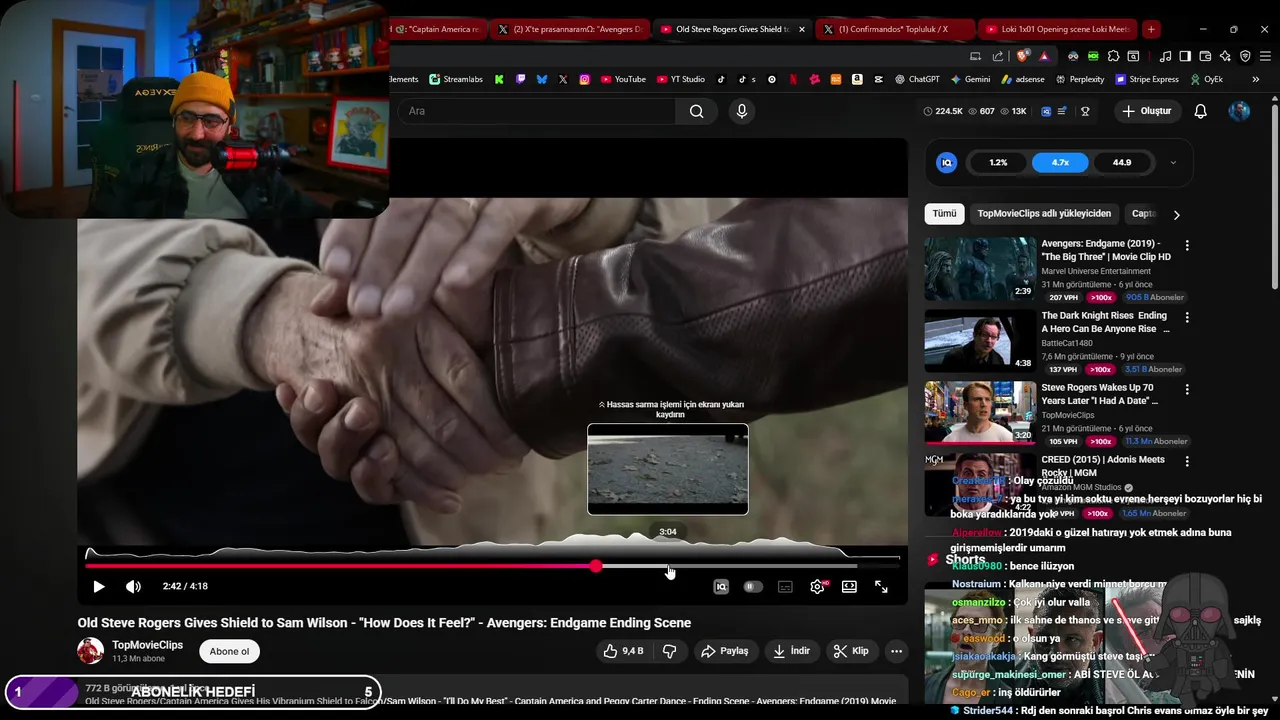Viewport: 1280px width, 720px height.
Task: Open the TopMovieClips channel link
Action: 147,645
